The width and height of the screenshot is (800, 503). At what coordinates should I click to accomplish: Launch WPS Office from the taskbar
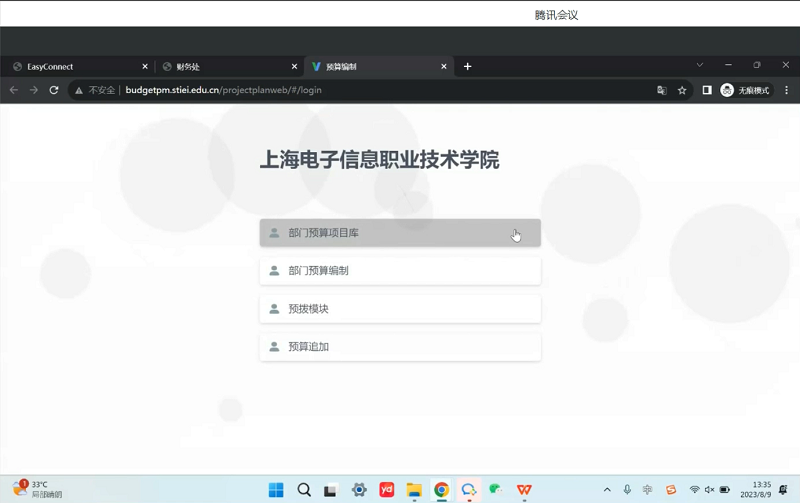524,490
